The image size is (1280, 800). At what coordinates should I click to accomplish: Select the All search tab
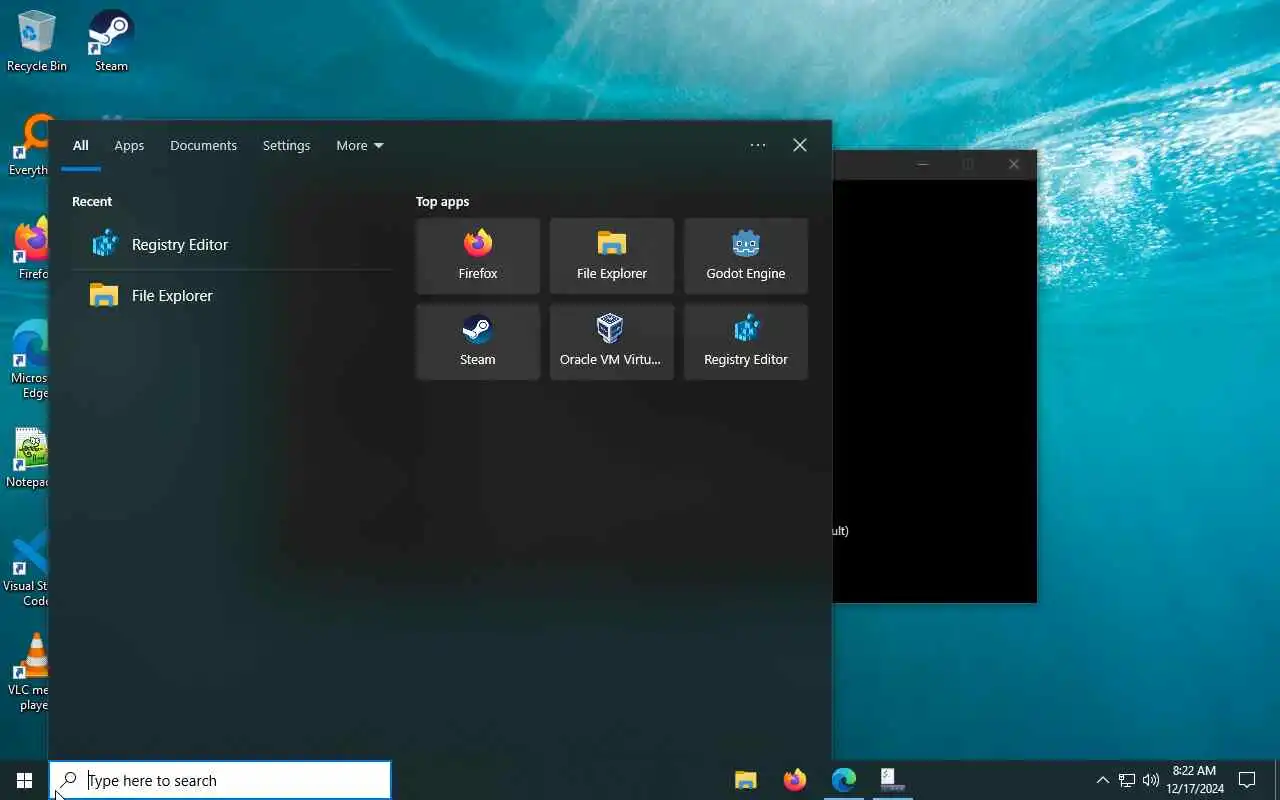(x=81, y=145)
